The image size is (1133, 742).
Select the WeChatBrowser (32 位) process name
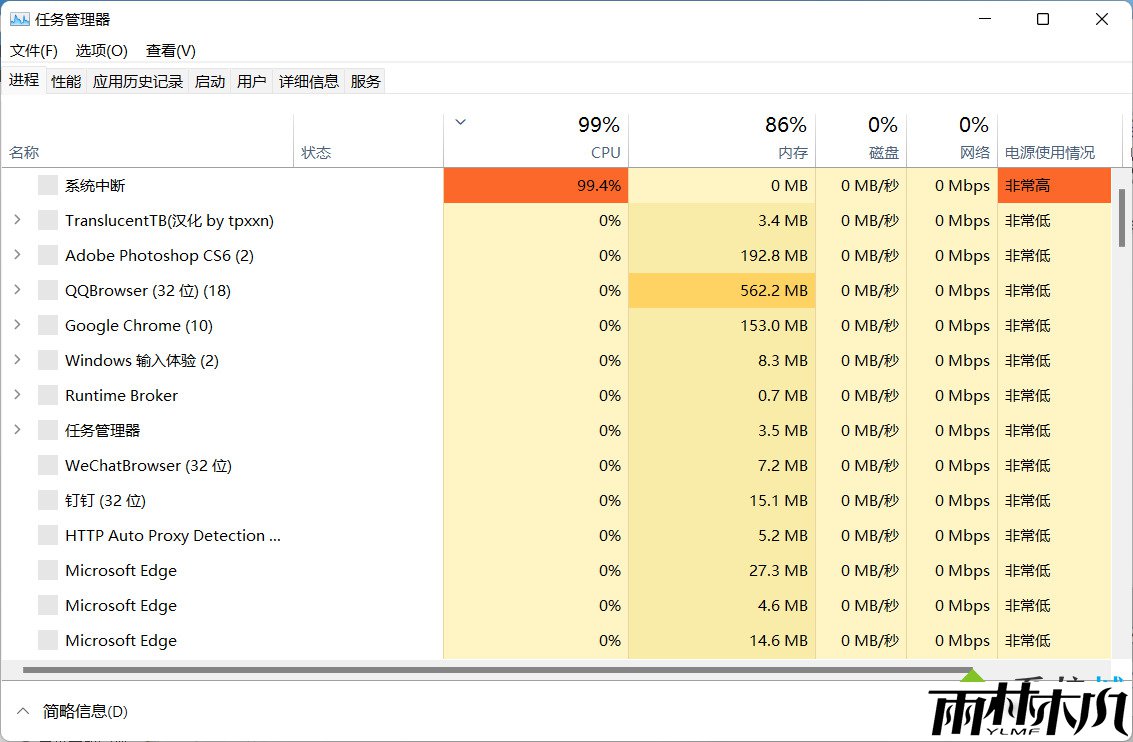[x=148, y=465]
